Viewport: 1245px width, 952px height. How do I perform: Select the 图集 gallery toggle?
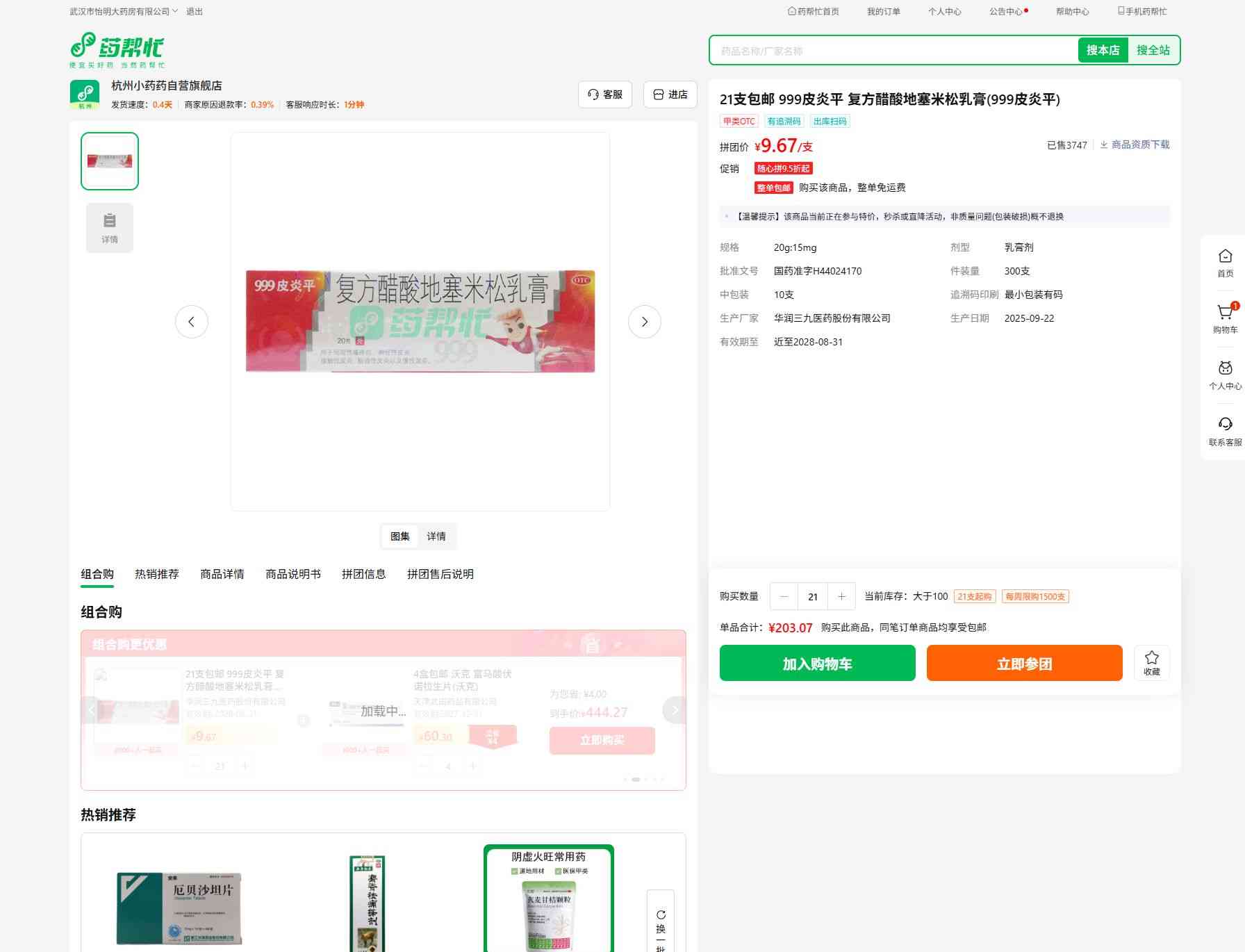(x=400, y=536)
